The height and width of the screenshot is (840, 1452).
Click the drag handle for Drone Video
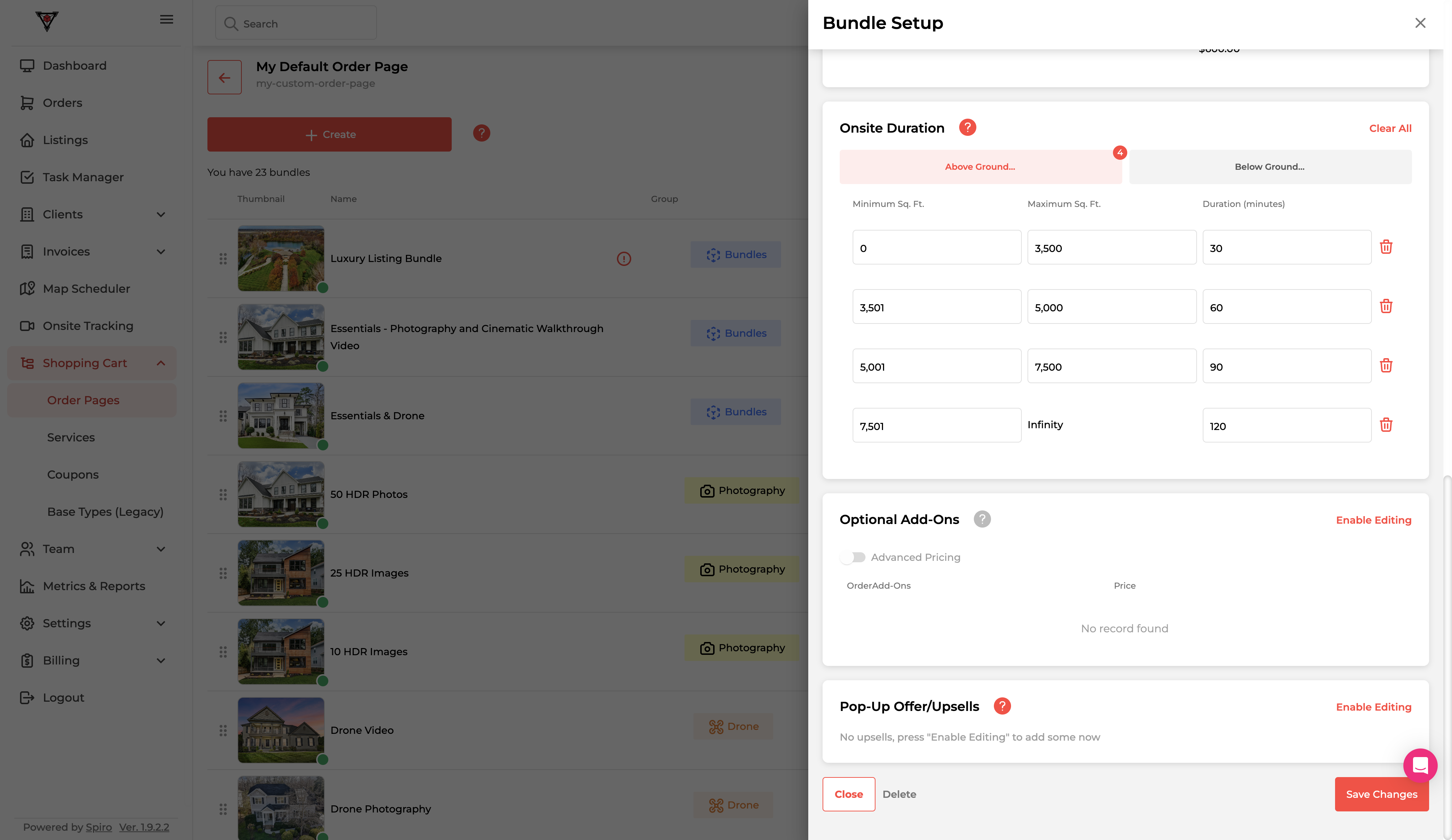pos(223,730)
